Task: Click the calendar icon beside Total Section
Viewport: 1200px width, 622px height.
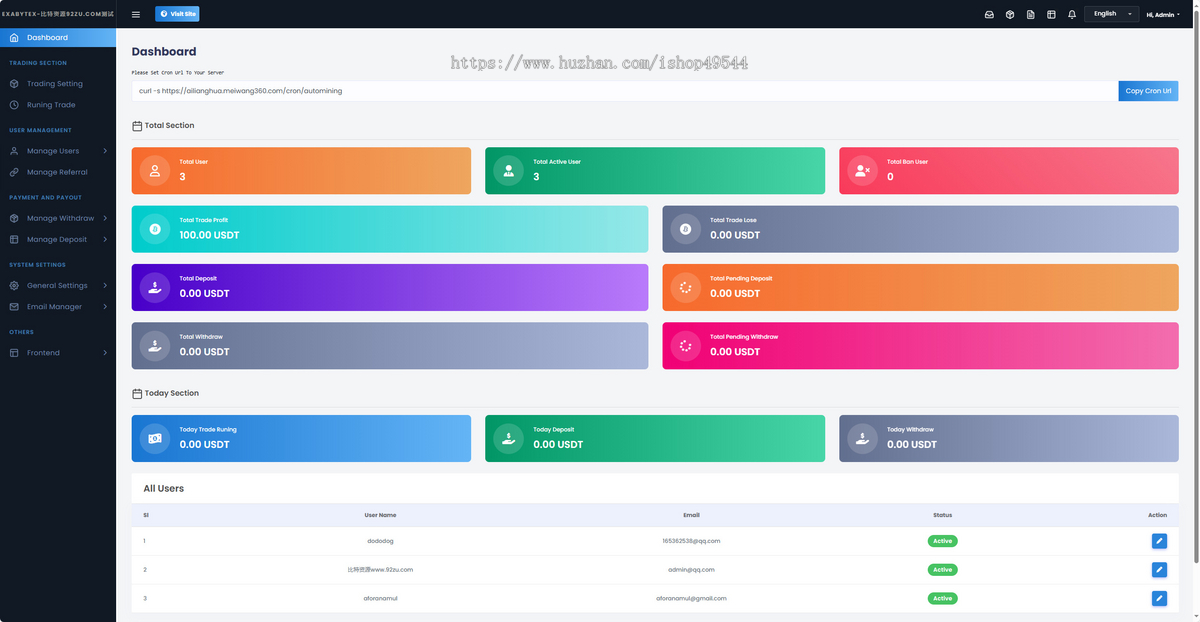Action: pyautogui.click(x=137, y=126)
